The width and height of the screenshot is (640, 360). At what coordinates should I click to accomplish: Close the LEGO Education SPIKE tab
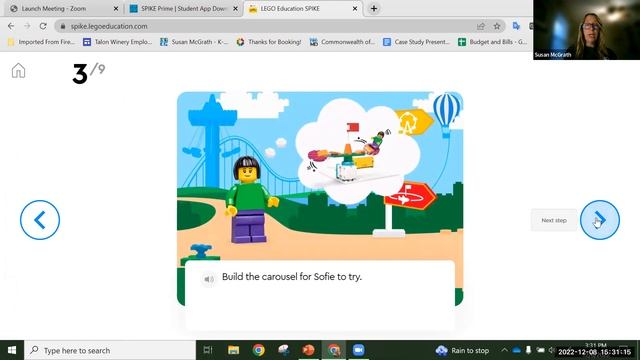pyautogui.click(x=355, y=9)
